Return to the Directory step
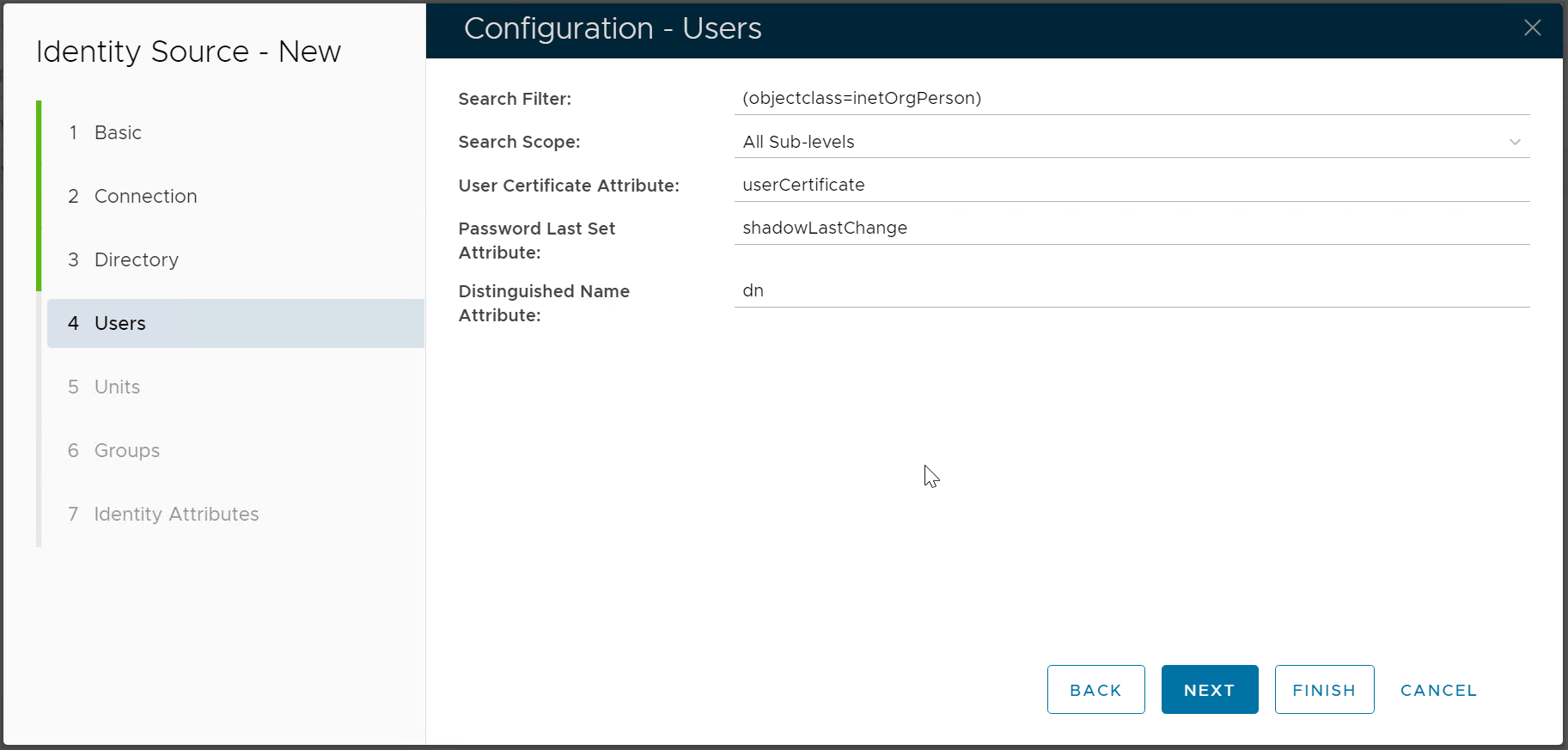Viewport: 1568px width, 750px height. point(136,259)
